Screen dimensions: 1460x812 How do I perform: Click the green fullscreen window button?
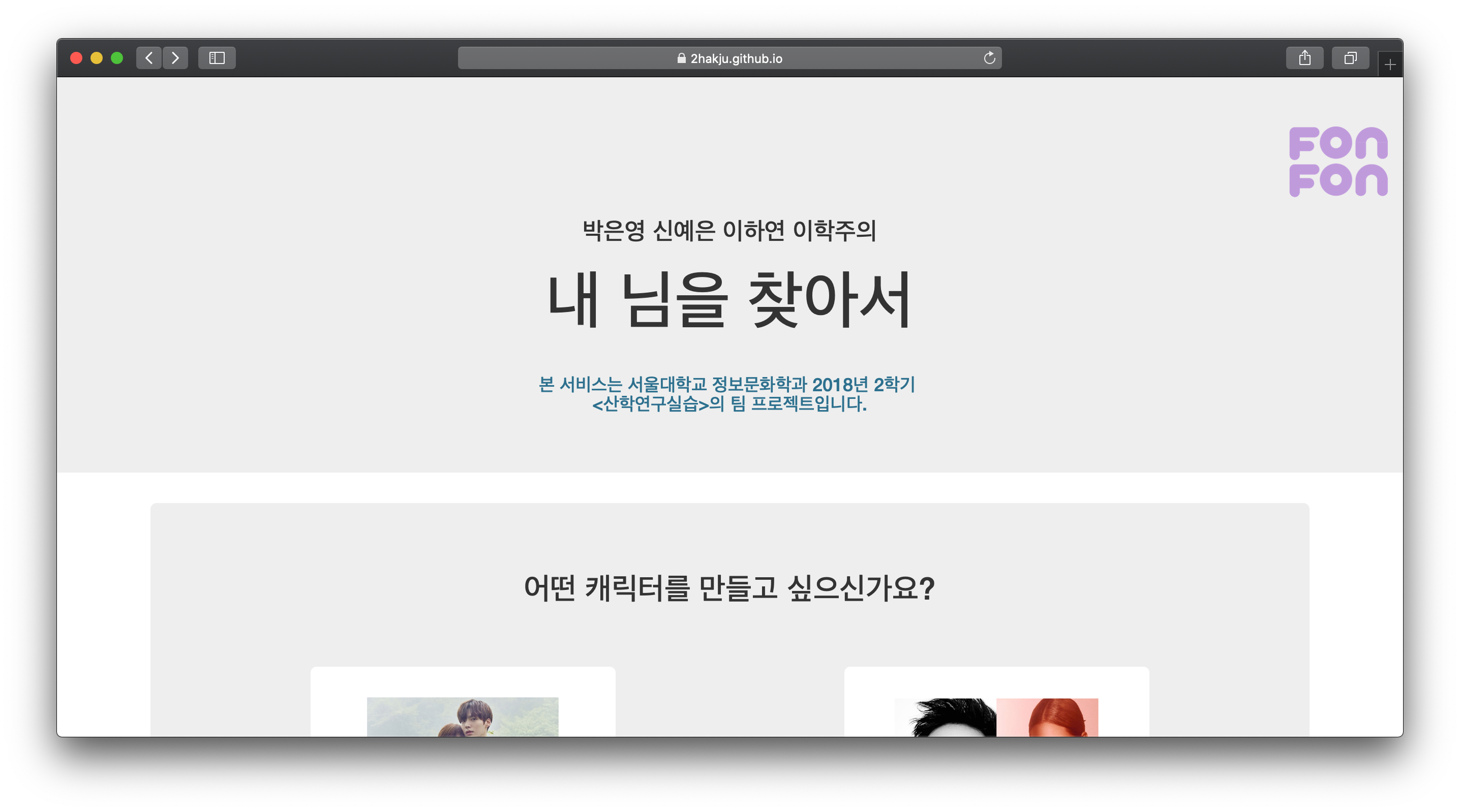pyautogui.click(x=117, y=58)
